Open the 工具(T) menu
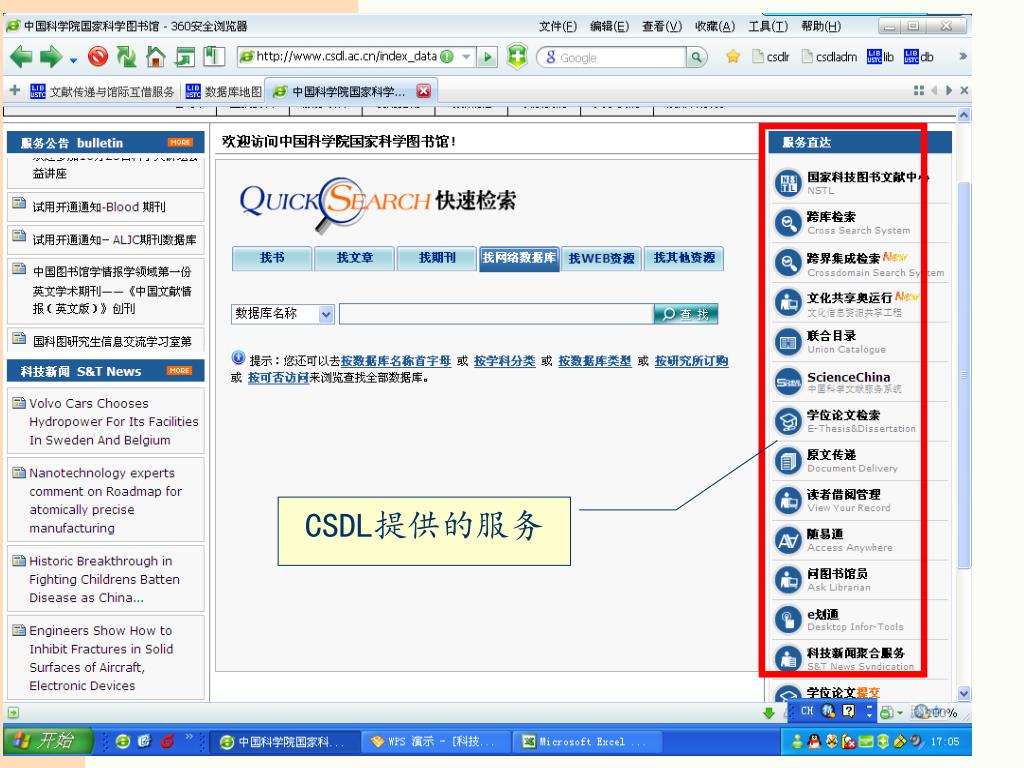Viewport: 1024px width, 768px height. click(768, 26)
